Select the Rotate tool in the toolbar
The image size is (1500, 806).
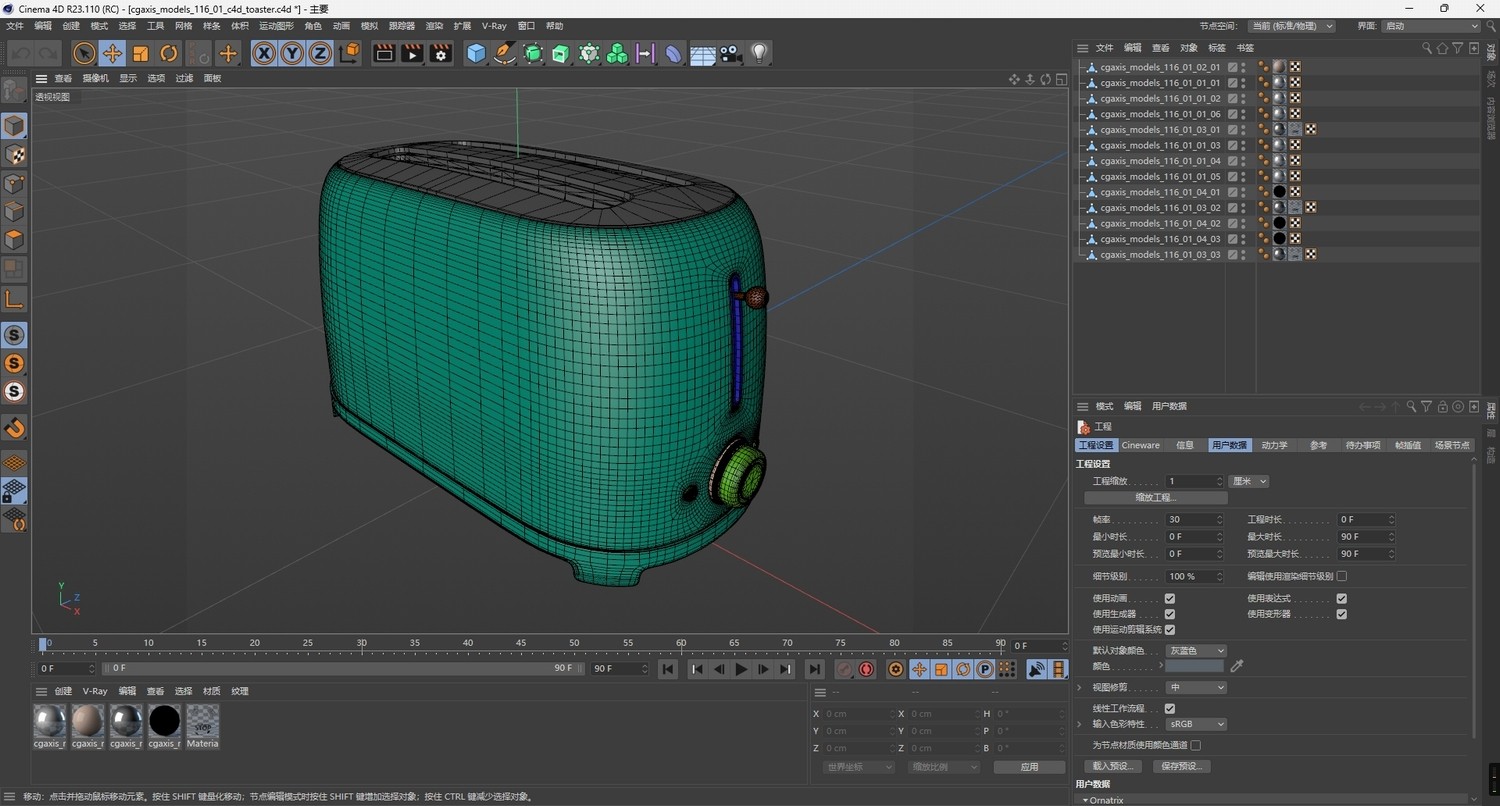click(x=168, y=53)
